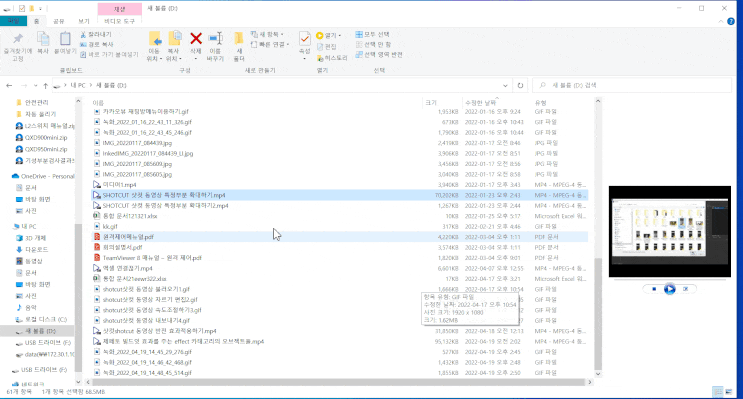Select file IMG_20220117_084439.jpg

point(137,143)
